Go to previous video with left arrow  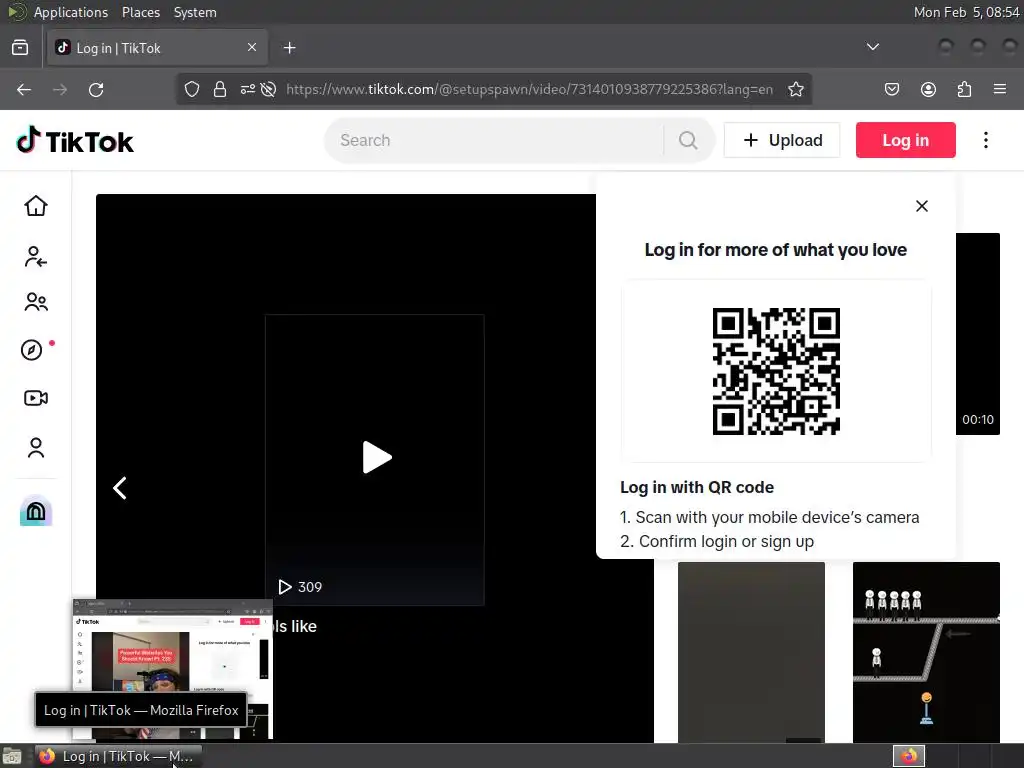120,488
